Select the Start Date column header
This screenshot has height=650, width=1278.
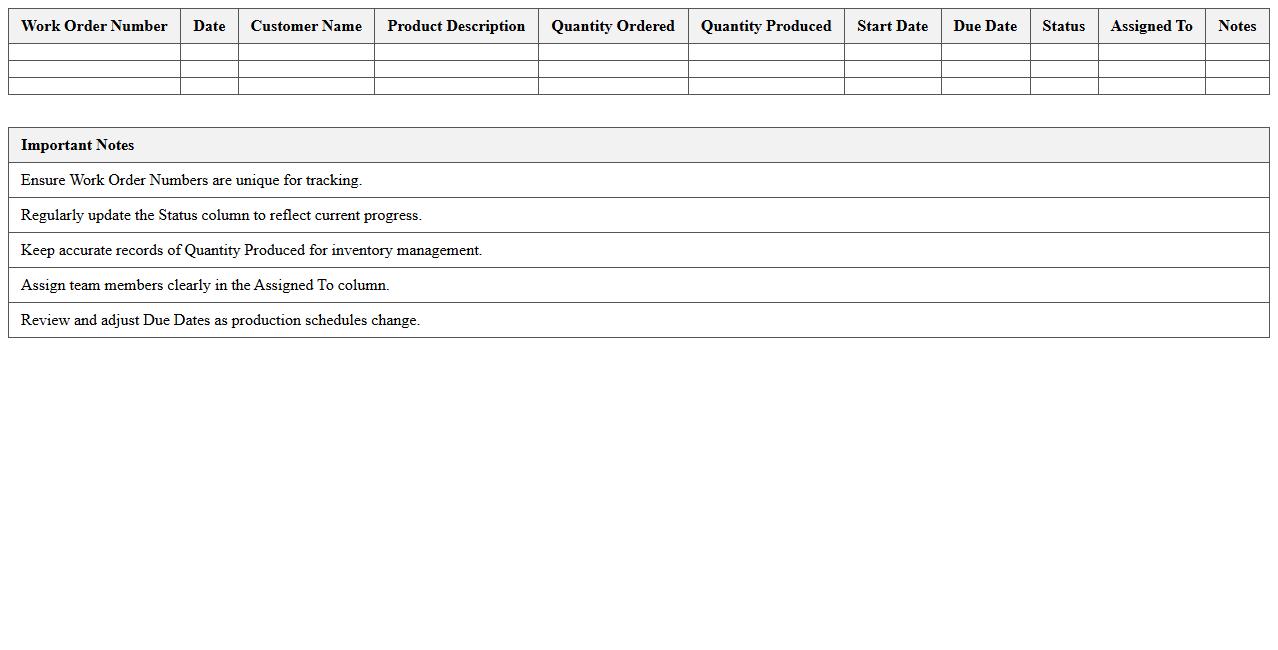pyautogui.click(x=892, y=26)
